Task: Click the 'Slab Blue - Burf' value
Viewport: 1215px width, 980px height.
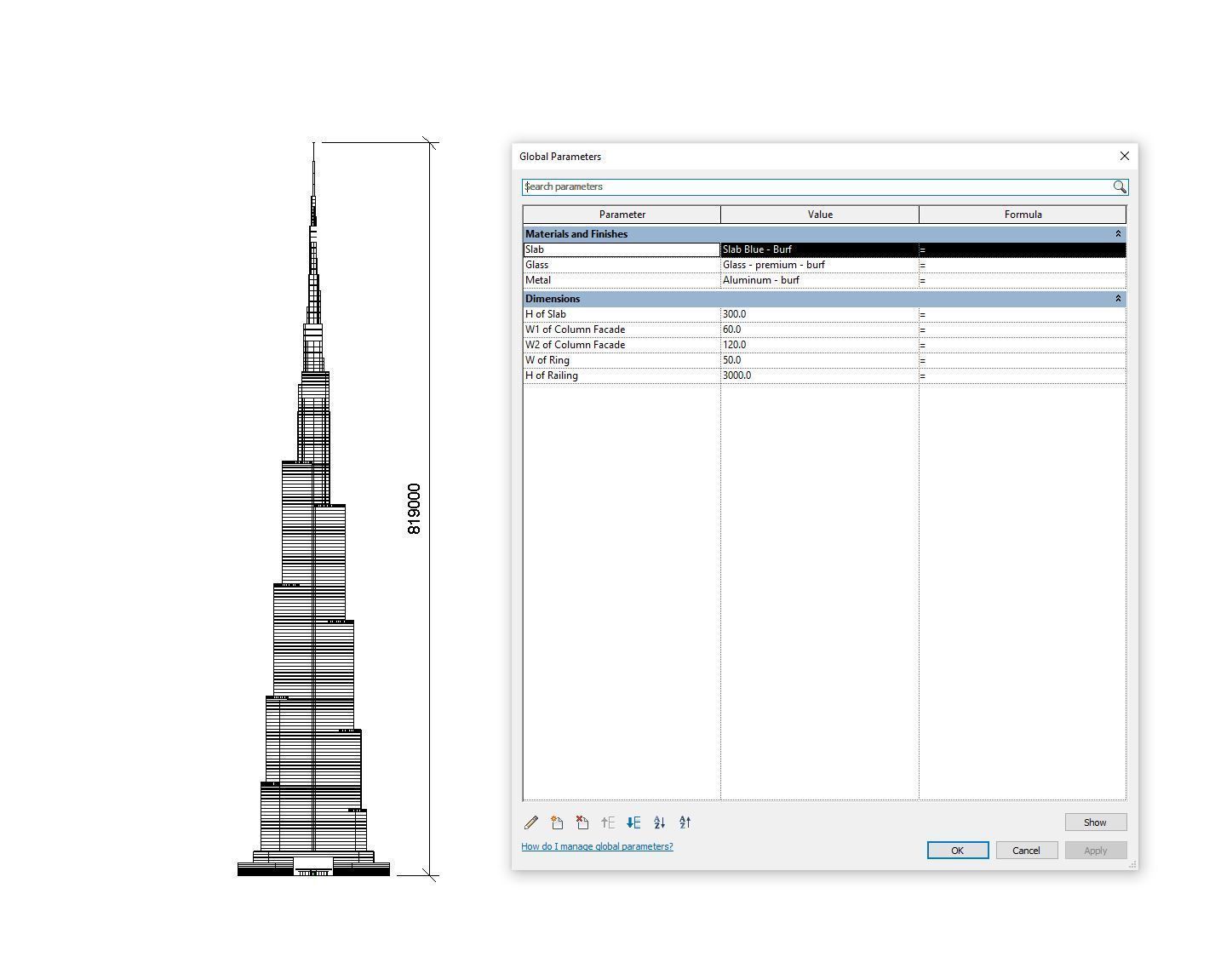Action: (x=820, y=249)
